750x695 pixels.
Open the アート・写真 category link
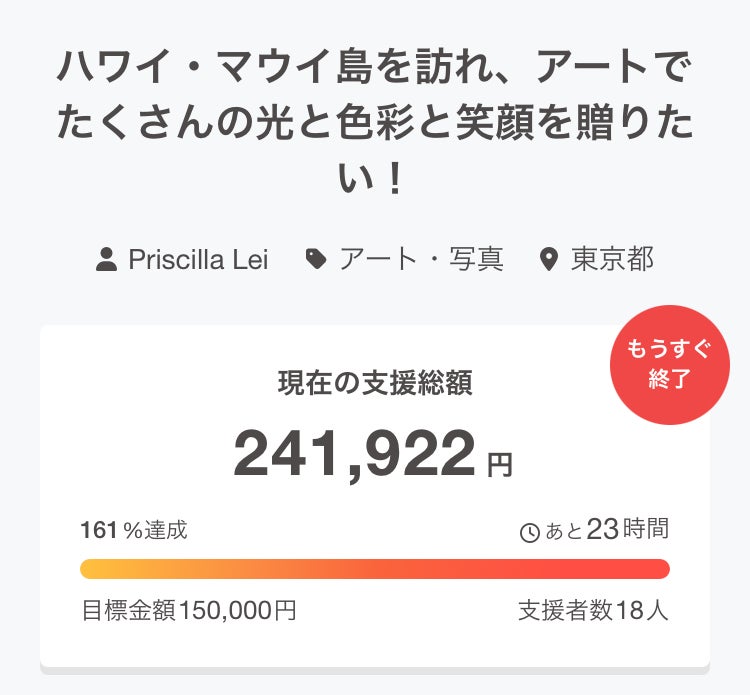tap(420, 260)
